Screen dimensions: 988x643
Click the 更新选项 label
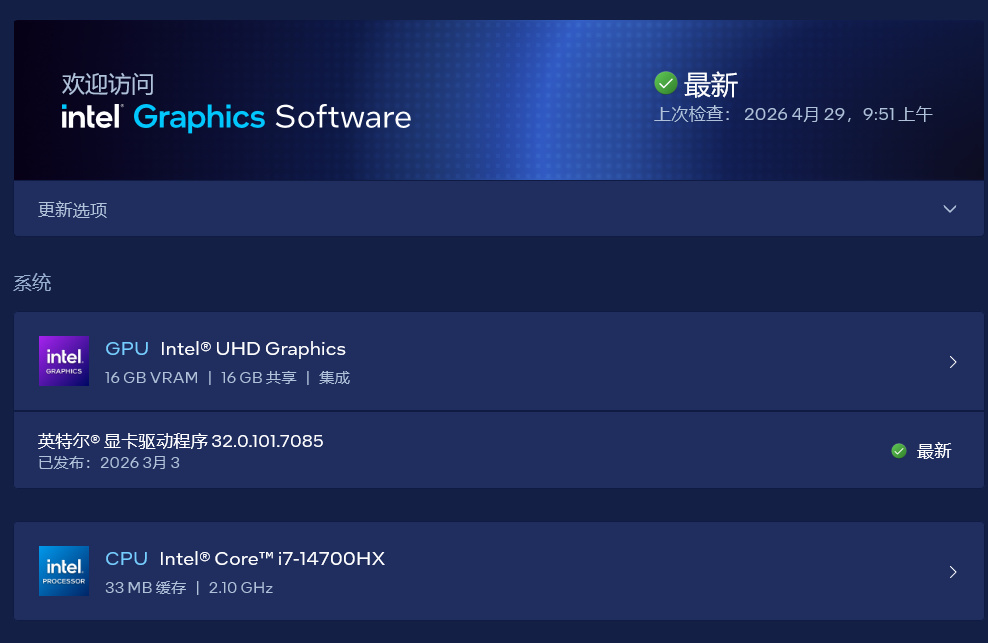tap(72, 210)
